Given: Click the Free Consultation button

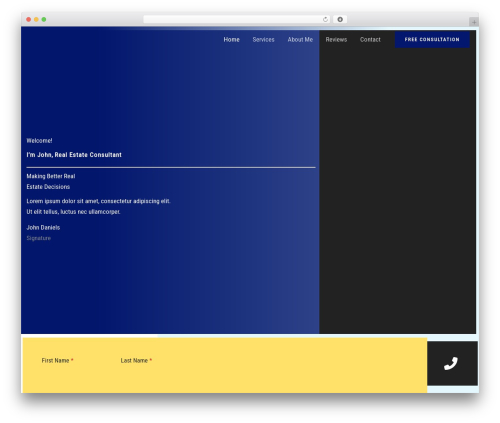Looking at the screenshot, I should (432, 39).
